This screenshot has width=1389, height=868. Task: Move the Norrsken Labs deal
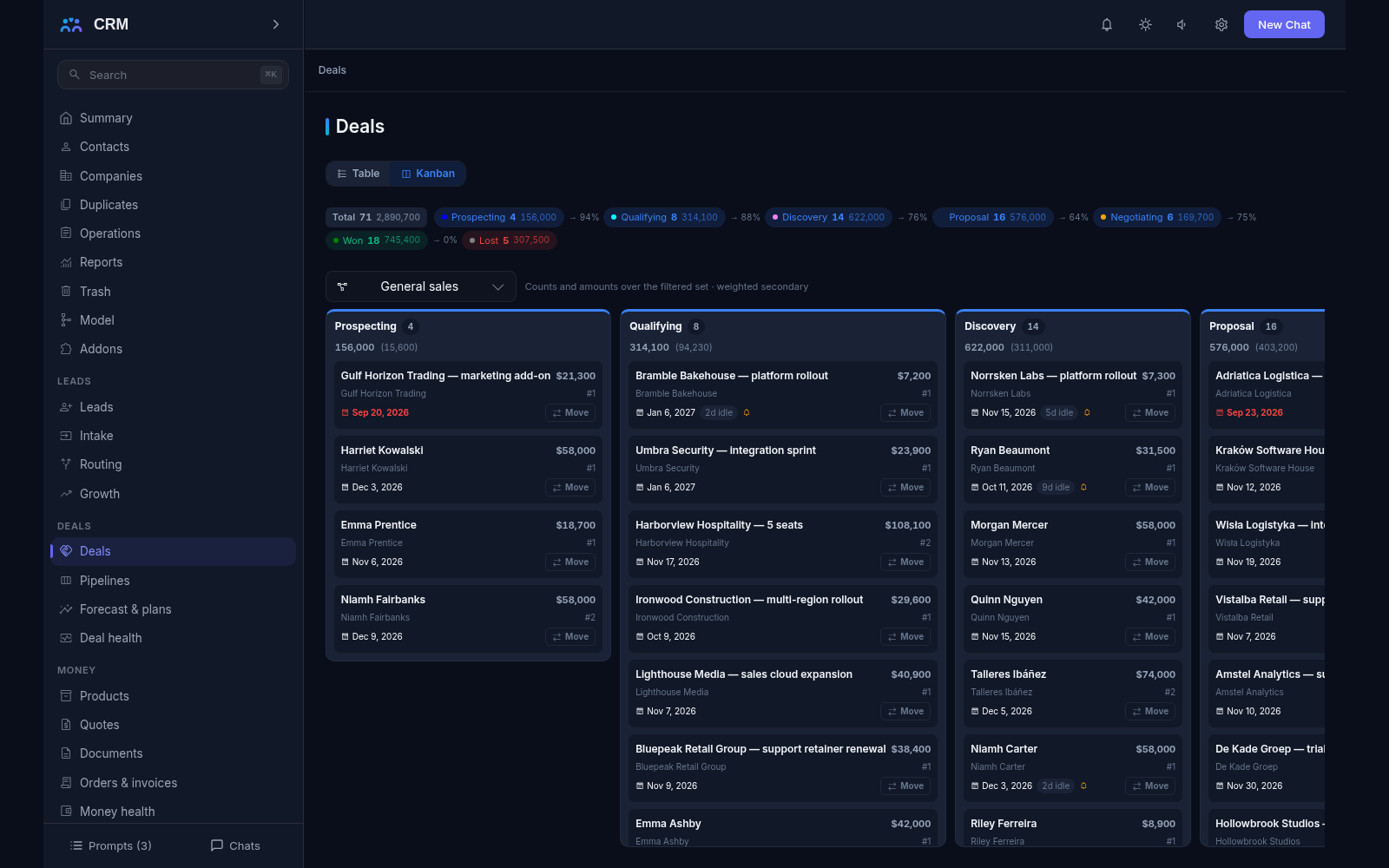click(1150, 413)
